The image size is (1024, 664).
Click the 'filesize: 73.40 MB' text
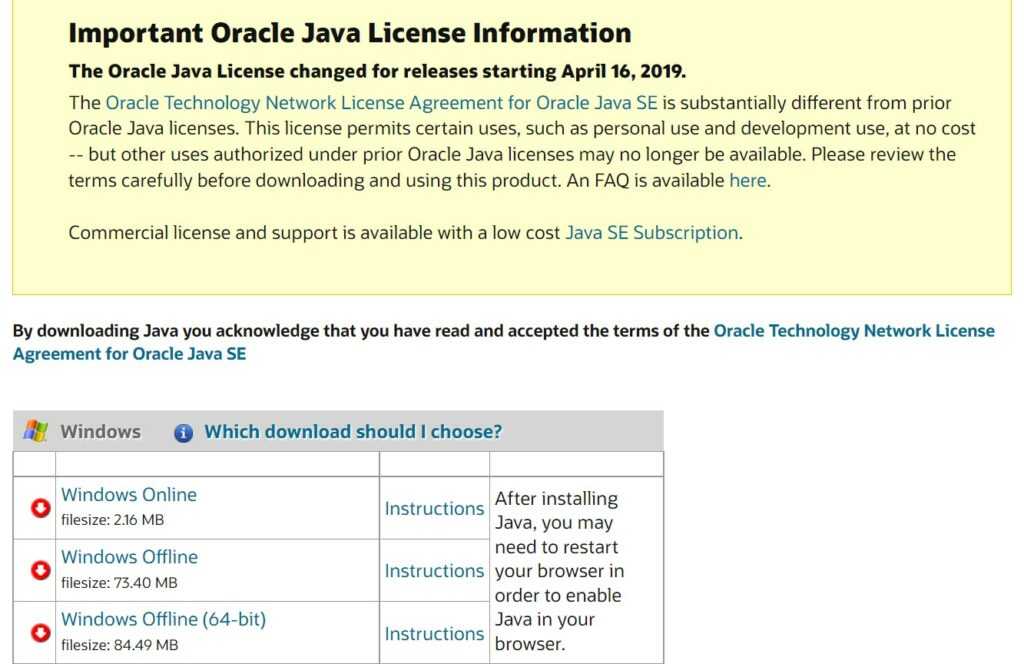coord(119,583)
